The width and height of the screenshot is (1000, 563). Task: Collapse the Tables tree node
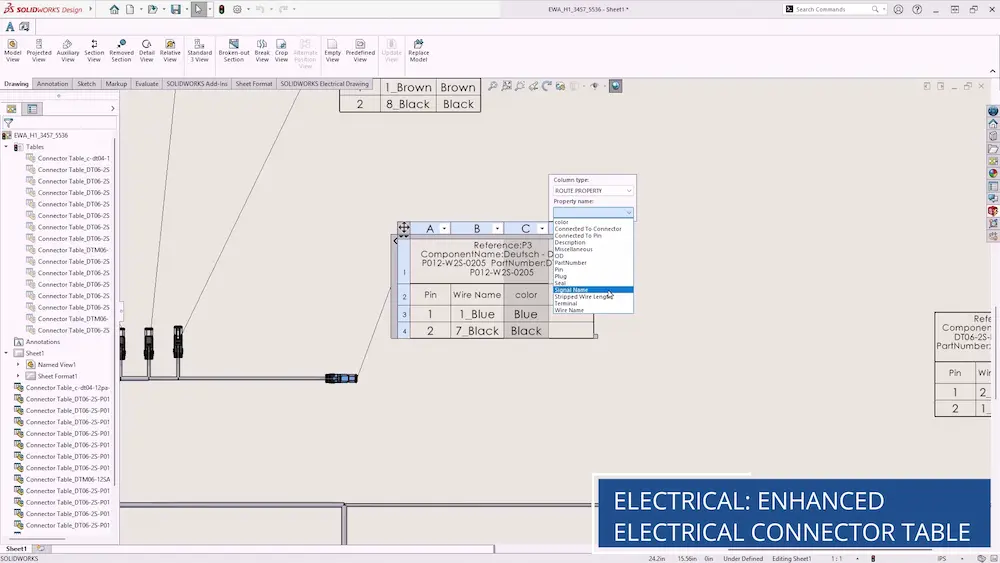6,147
